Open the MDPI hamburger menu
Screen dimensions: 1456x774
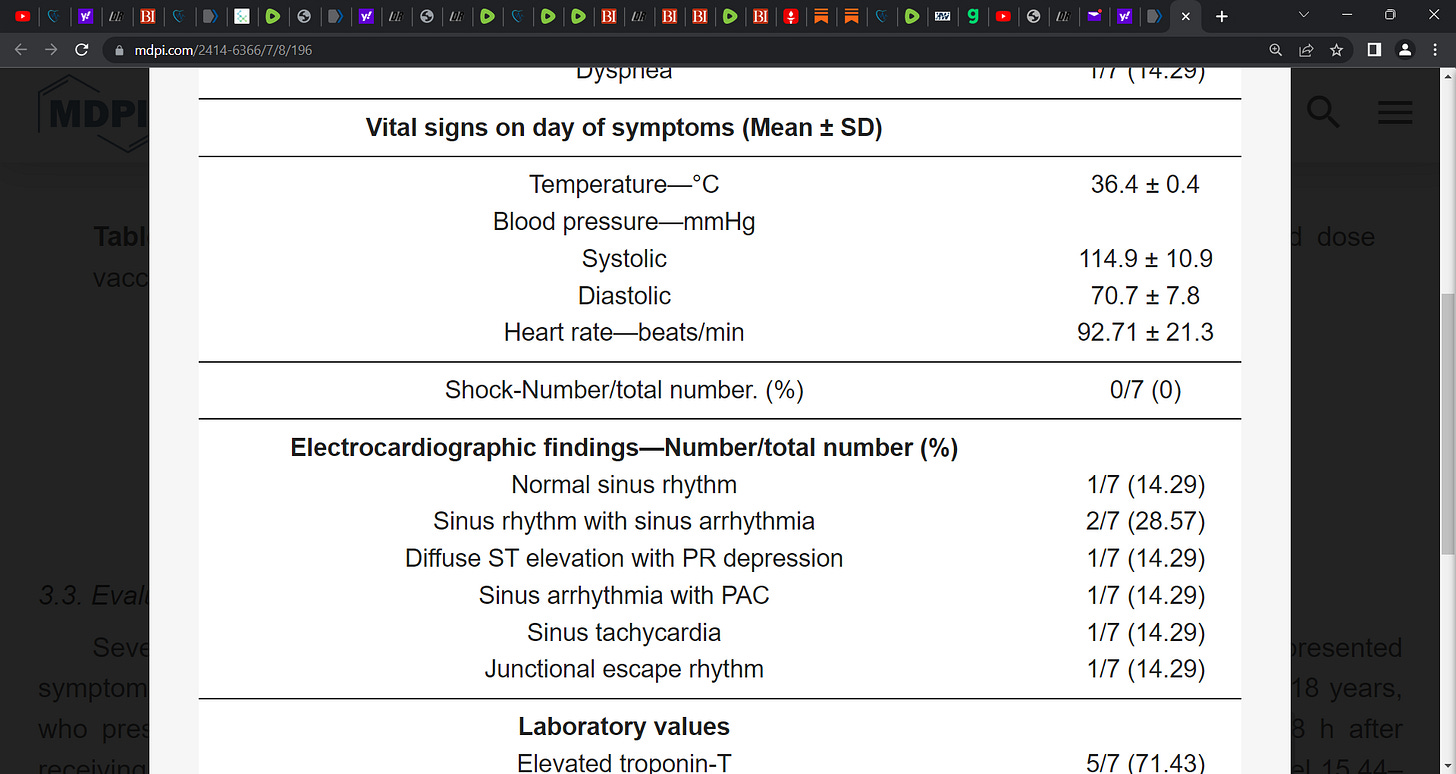[1395, 112]
